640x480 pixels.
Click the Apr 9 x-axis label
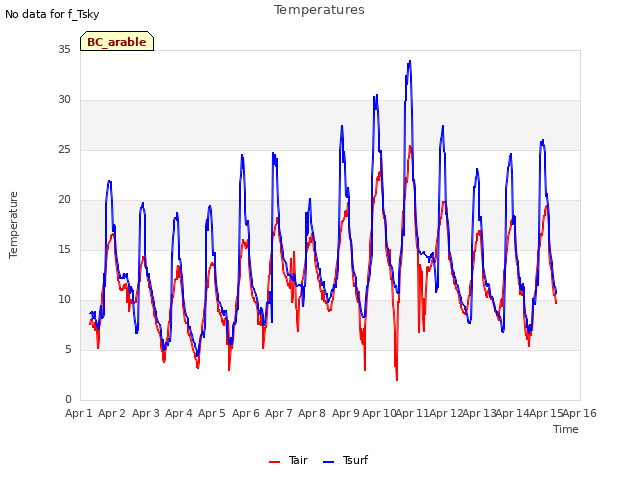tap(346, 413)
